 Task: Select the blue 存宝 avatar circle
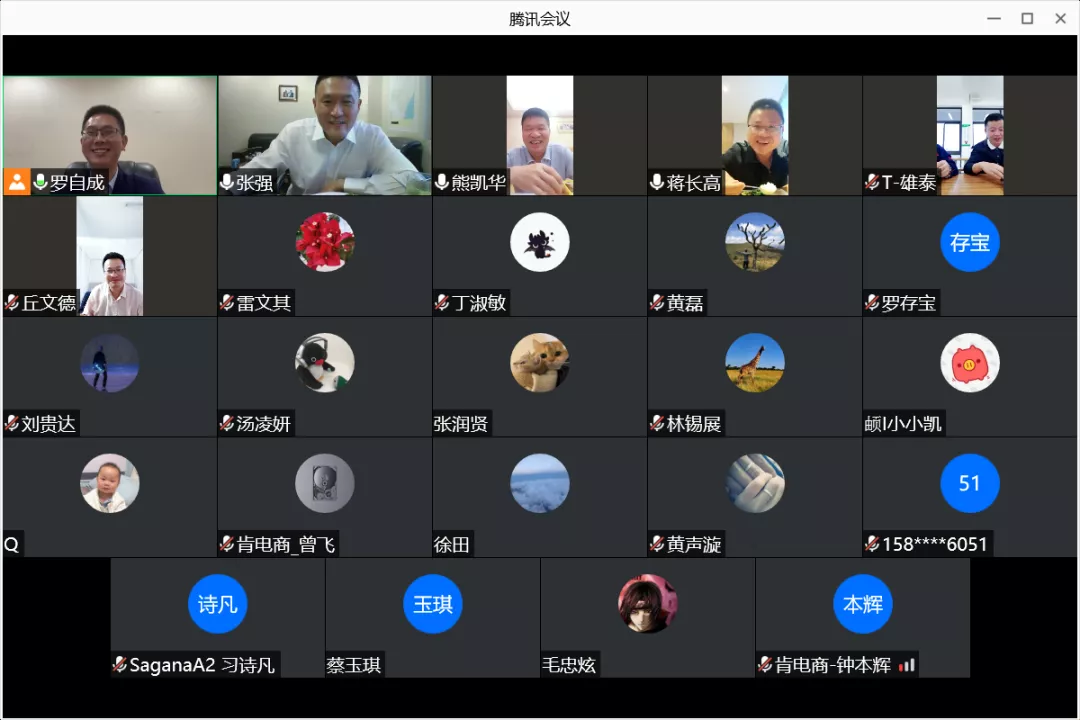[970, 242]
